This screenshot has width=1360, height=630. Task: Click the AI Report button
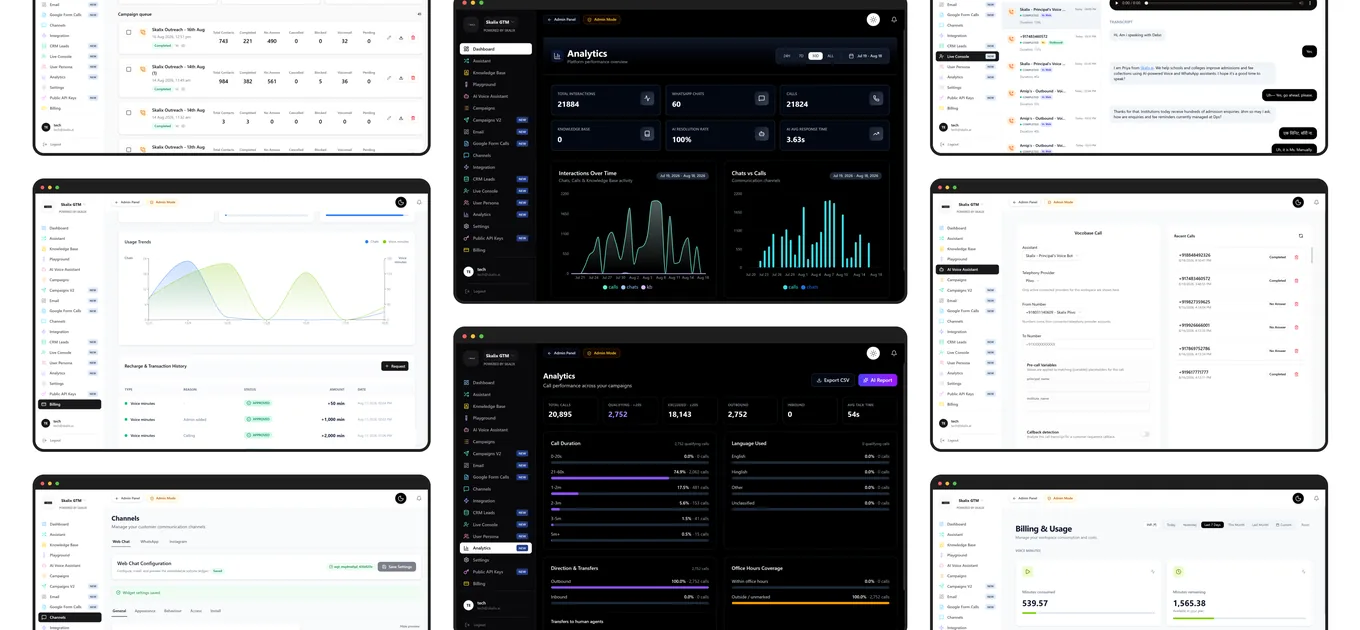pyautogui.click(x=878, y=380)
